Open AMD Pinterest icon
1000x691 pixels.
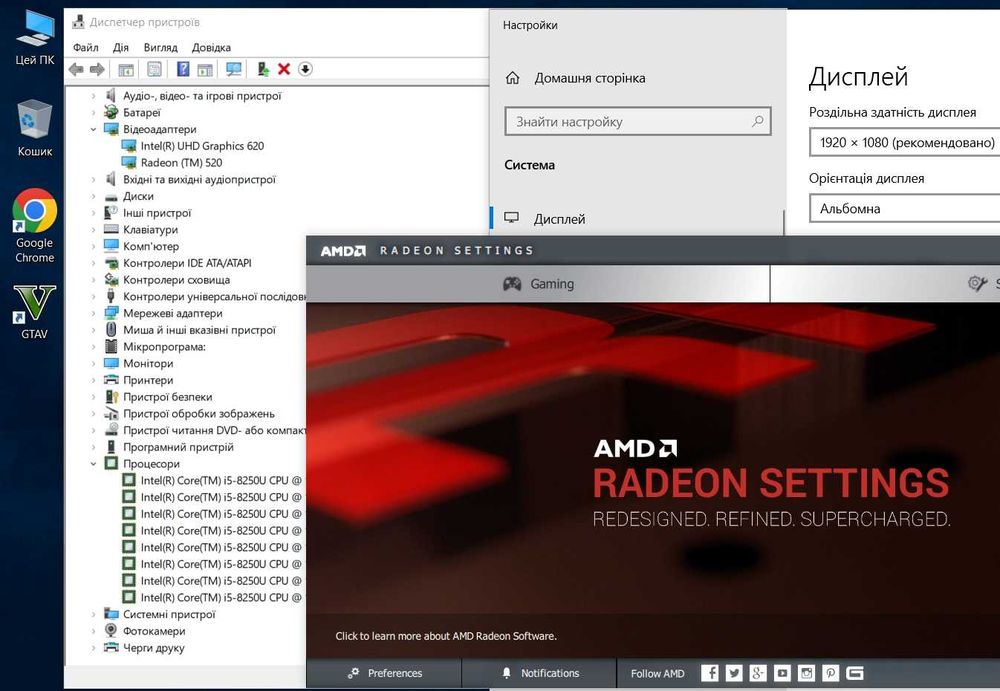coord(830,672)
